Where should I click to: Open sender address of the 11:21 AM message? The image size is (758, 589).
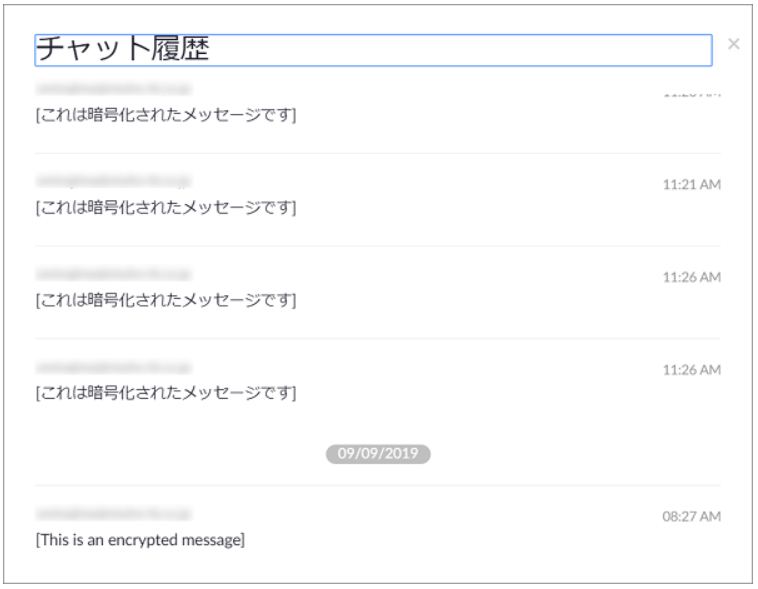(x=113, y=181)
